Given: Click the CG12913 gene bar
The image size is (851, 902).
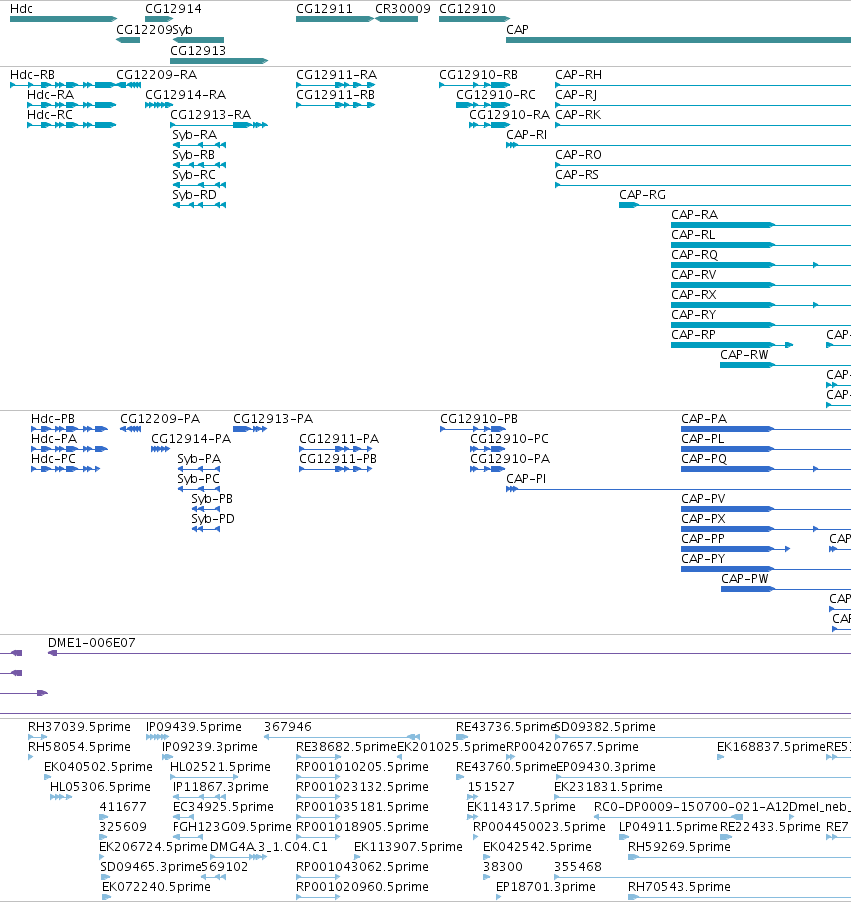Looking at the screenshot, I should 219,61.
